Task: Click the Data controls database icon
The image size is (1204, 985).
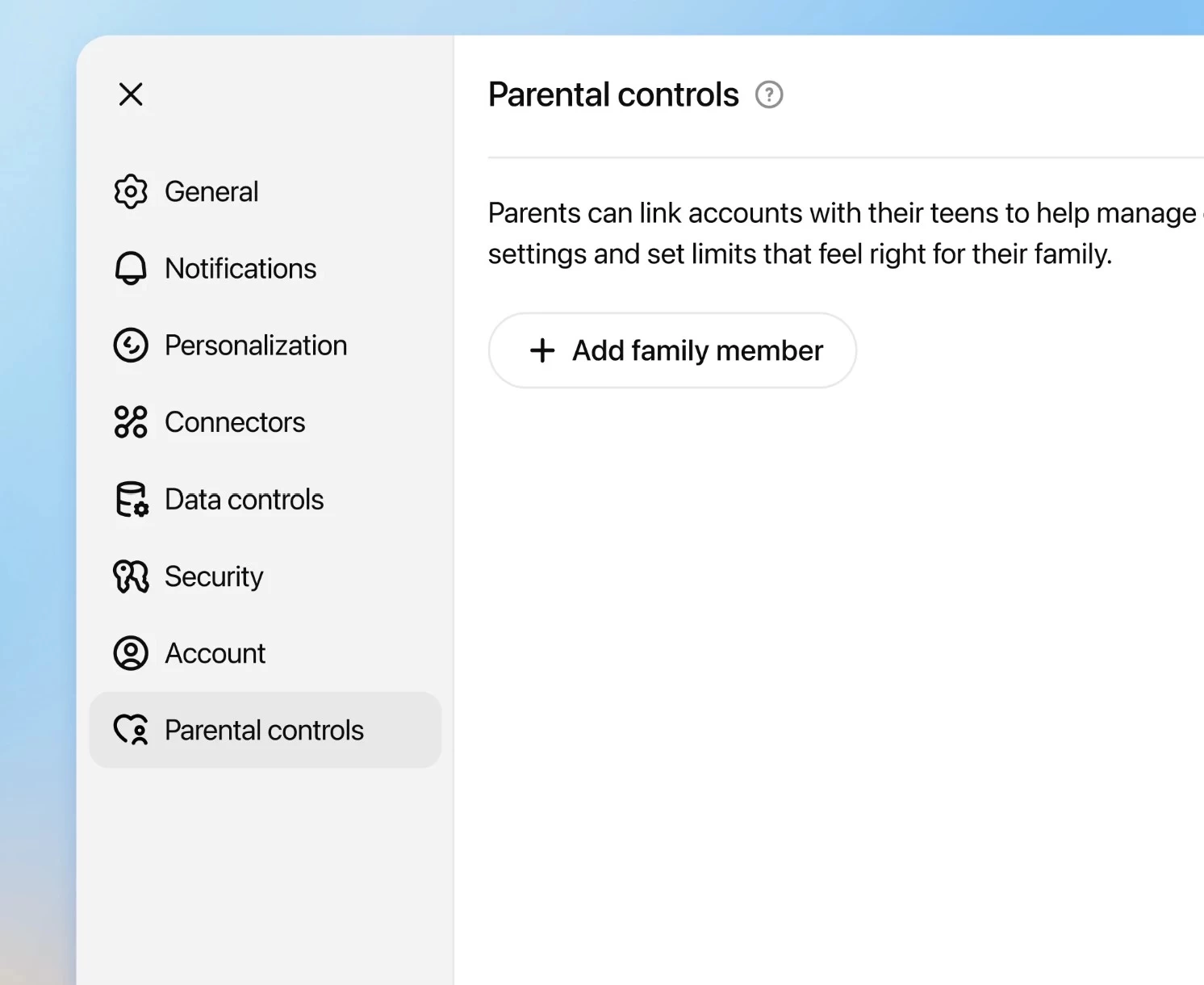Action: click(132, 500)
